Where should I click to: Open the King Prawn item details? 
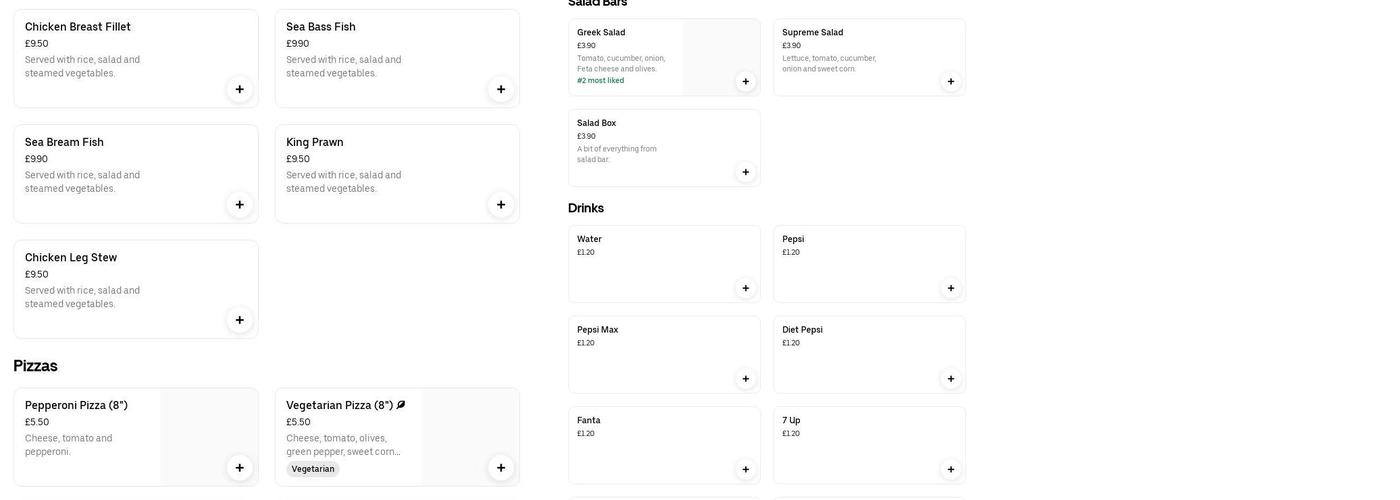pyautogui.click(x=315, y=142)
